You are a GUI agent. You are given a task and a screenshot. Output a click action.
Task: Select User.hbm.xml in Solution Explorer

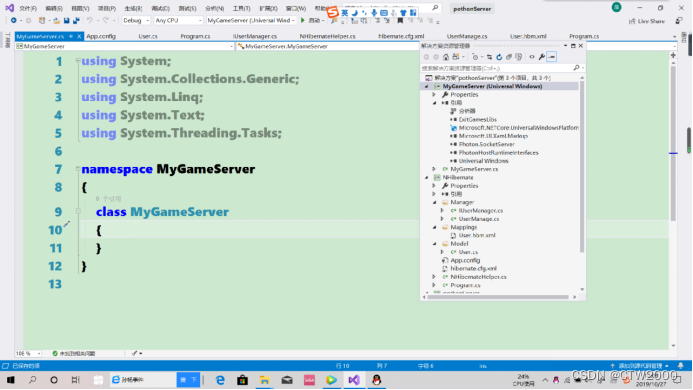[476, 236]
